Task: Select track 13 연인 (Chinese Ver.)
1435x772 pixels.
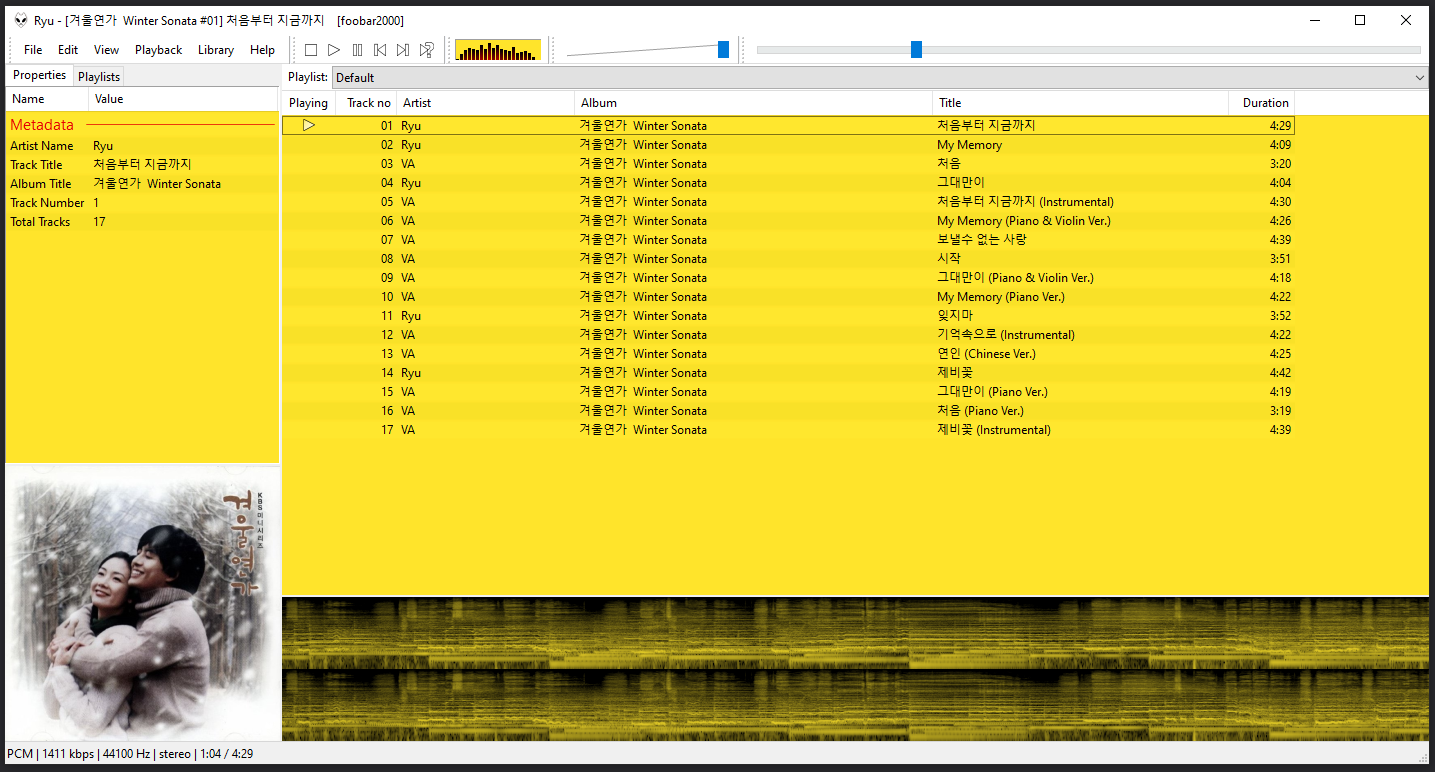Action: pyautogui.click(x=788, y=354)
